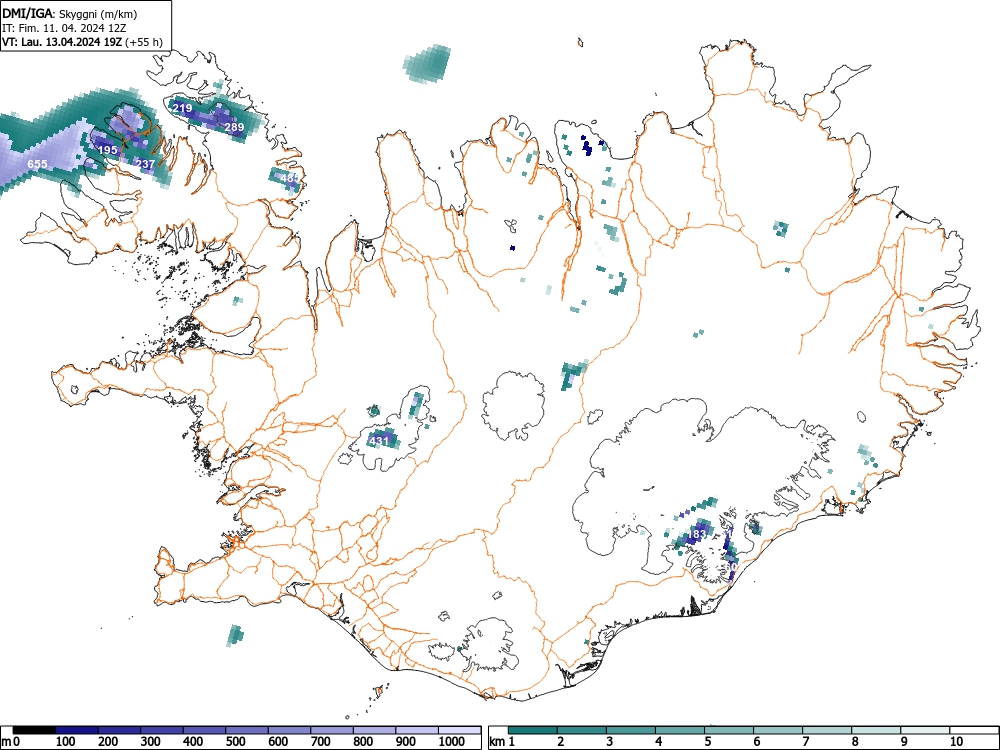Click the 700 label in the metre legend
Viewport: 1000px width, 750px height.
pyautogui.click(x=320, y=742)
